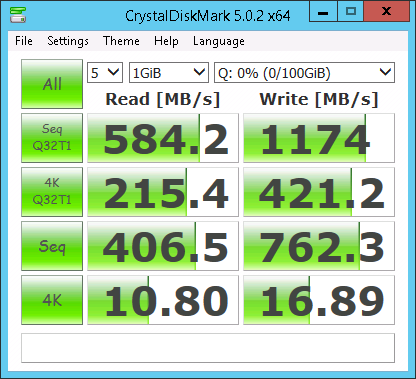Image resolution: width=416 pixels, height=379 pixels.
Task: Click the Seq Q32T1 write result 1174
Action: pos(319,138)
